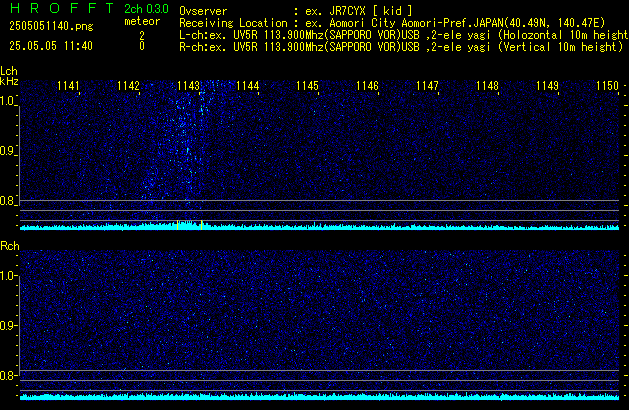Image resolution: width=629 pixels, height=410 pixels.
Task: Click the Lch cyan signal level strip
Action: click(319, 227)
